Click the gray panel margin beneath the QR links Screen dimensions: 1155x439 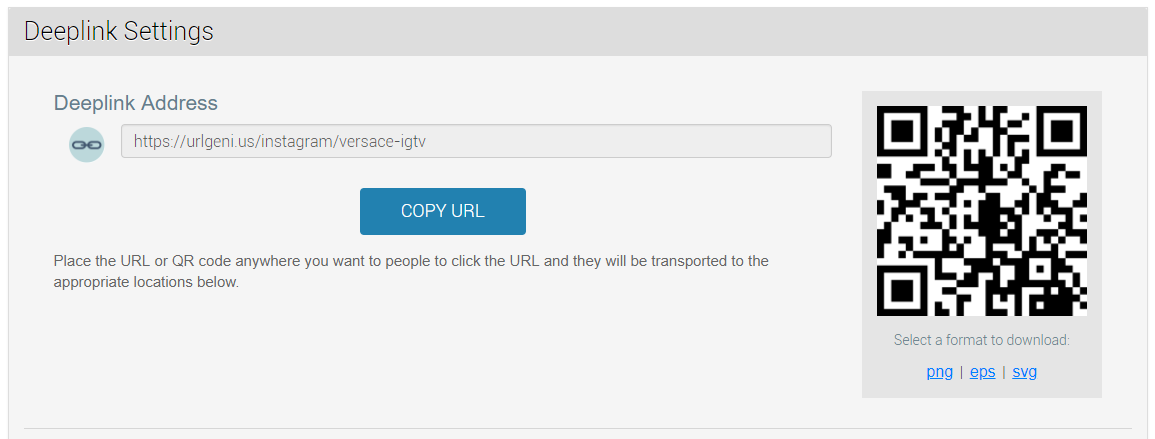(982, 390)
